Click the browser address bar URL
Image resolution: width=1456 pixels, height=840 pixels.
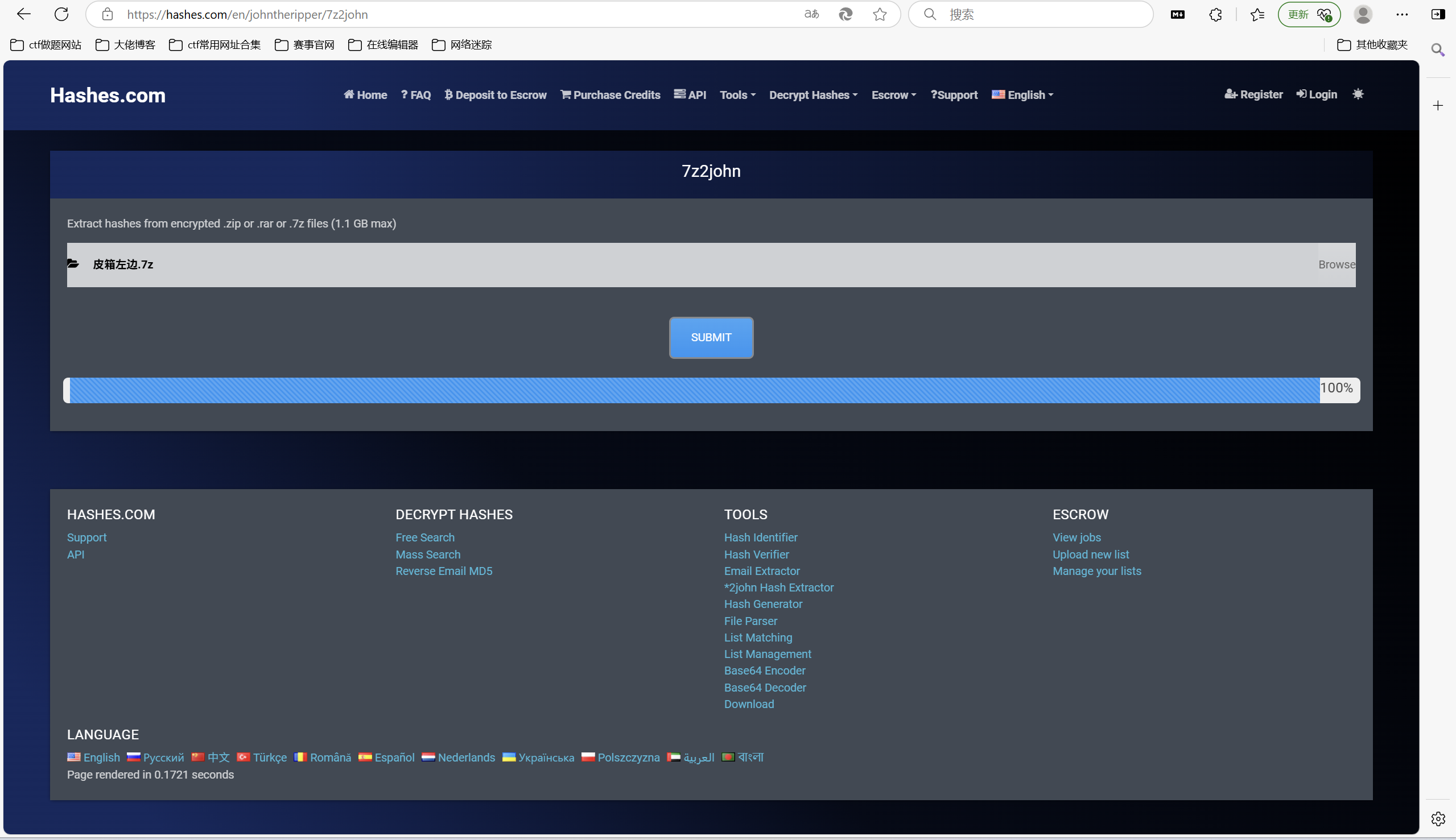tap(248, 14)
